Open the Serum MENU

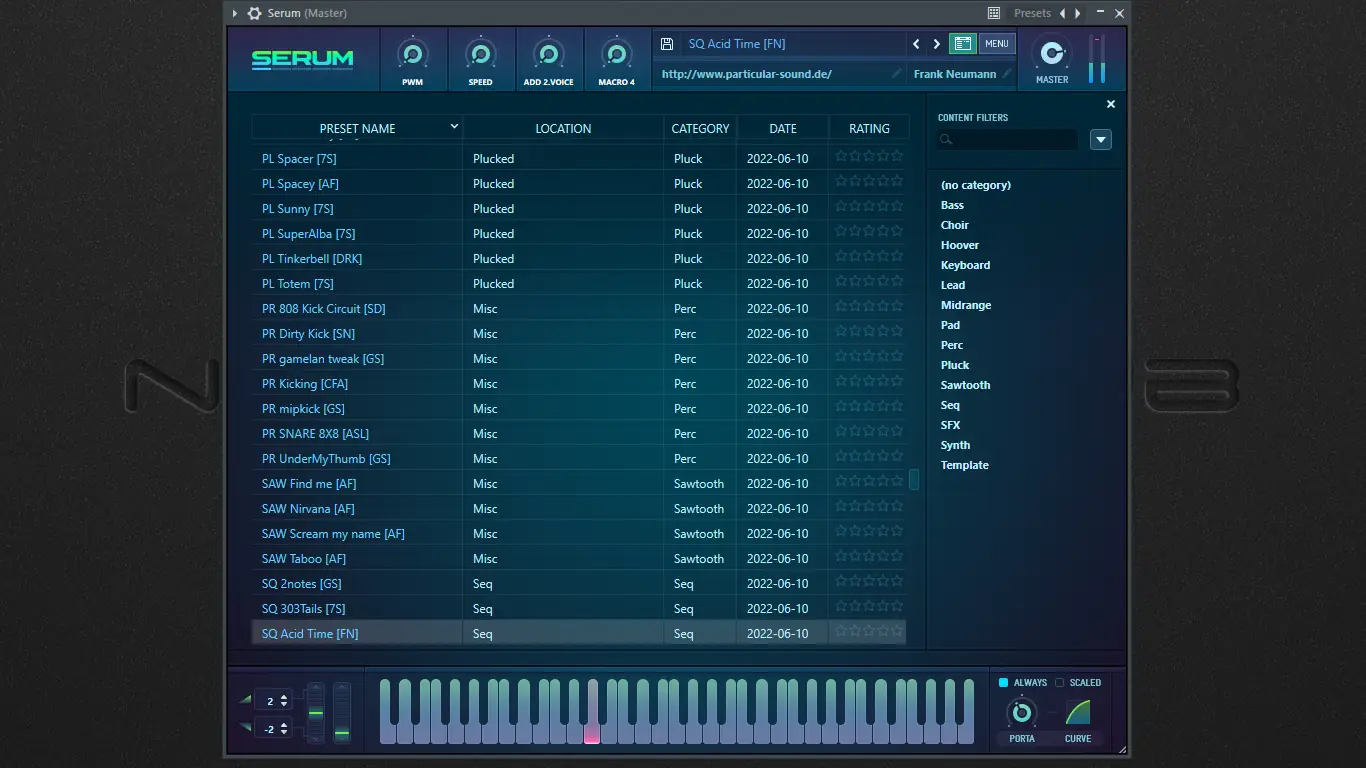[996, 44]
